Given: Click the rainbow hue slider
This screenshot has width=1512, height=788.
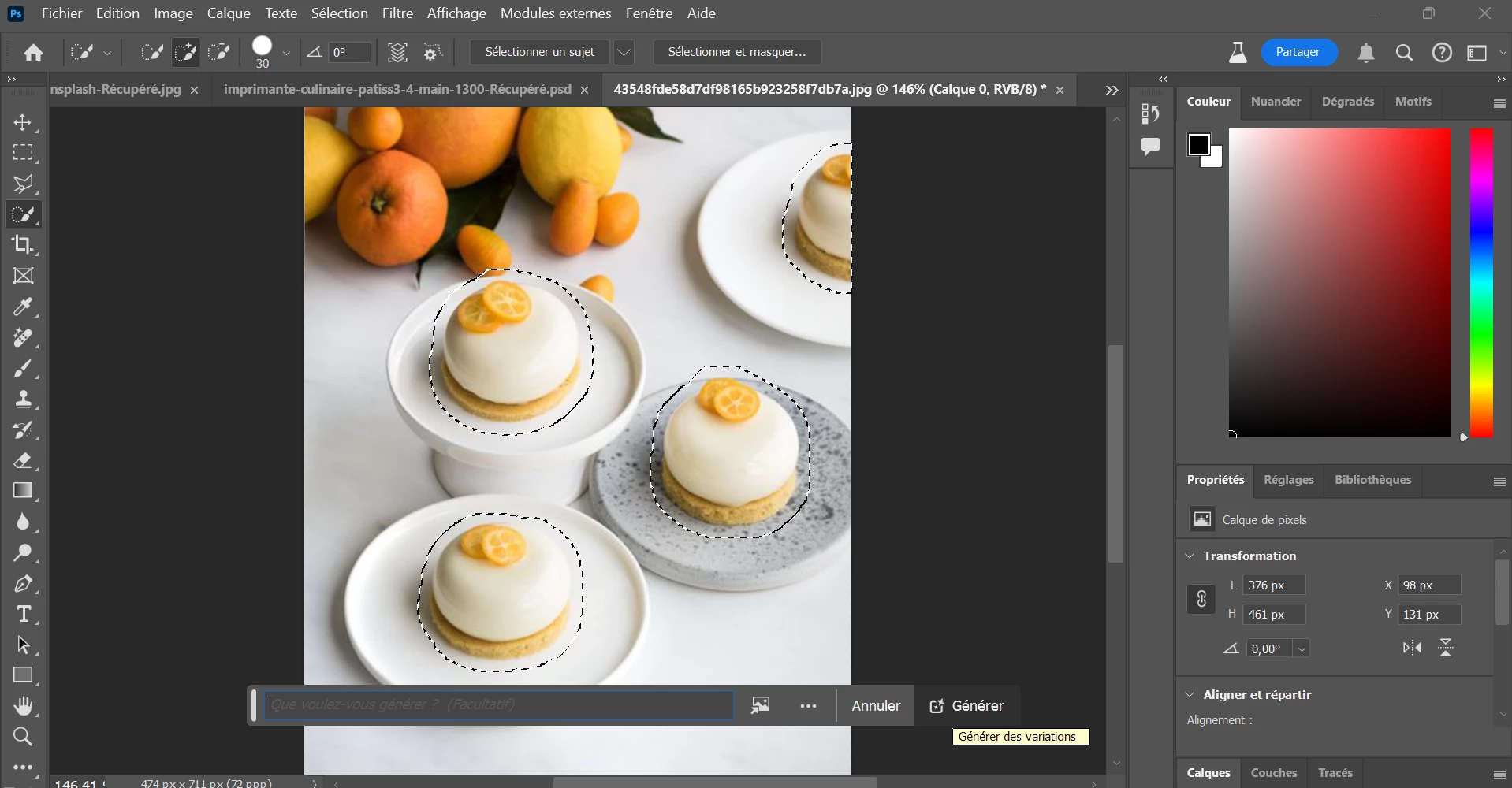Looking at the screenshot, I should (1481, 283).
